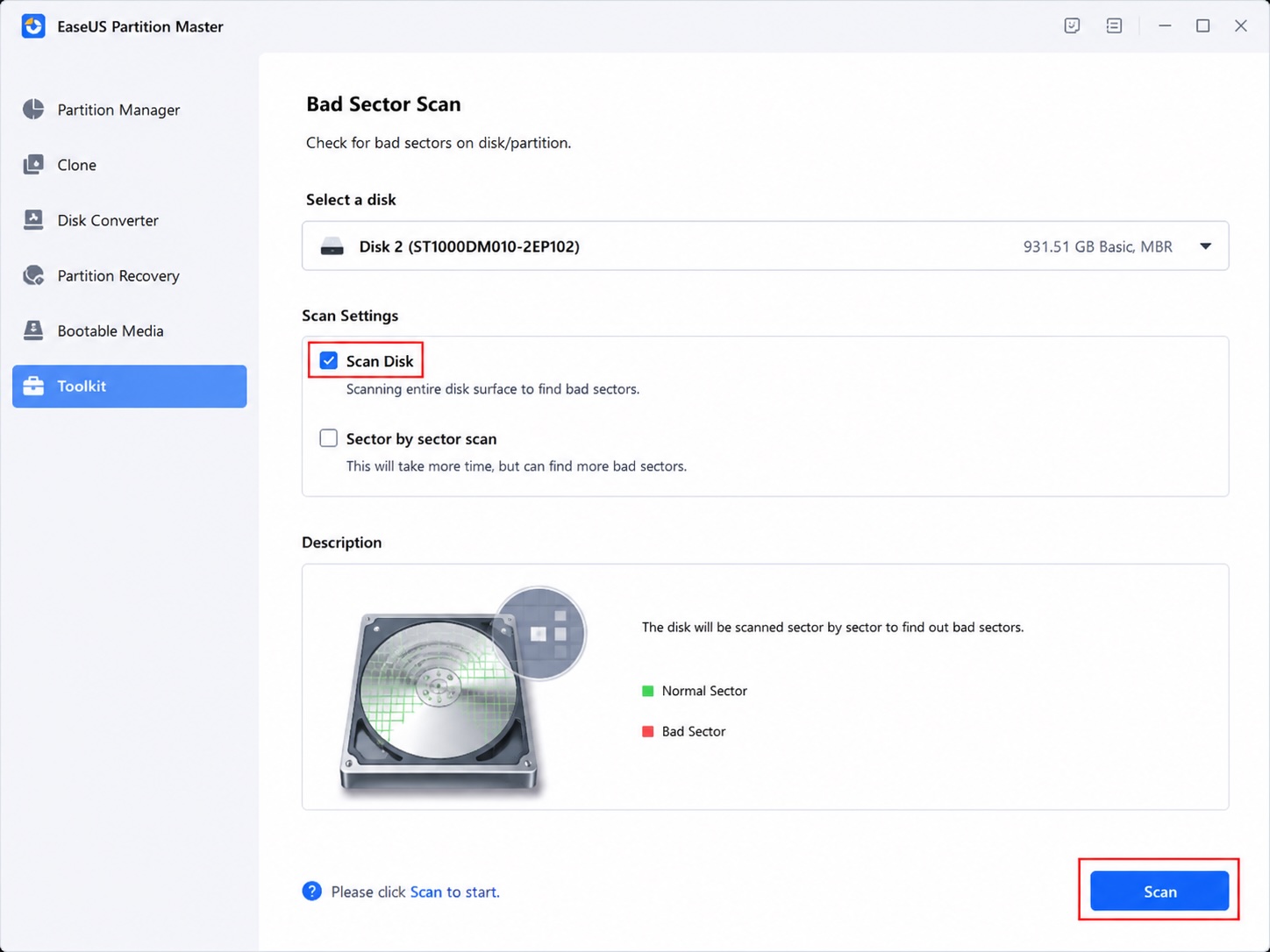Open the task list icon in title bar
This screenshot has width=1270, height=952.
click(x=1114, y=26)
